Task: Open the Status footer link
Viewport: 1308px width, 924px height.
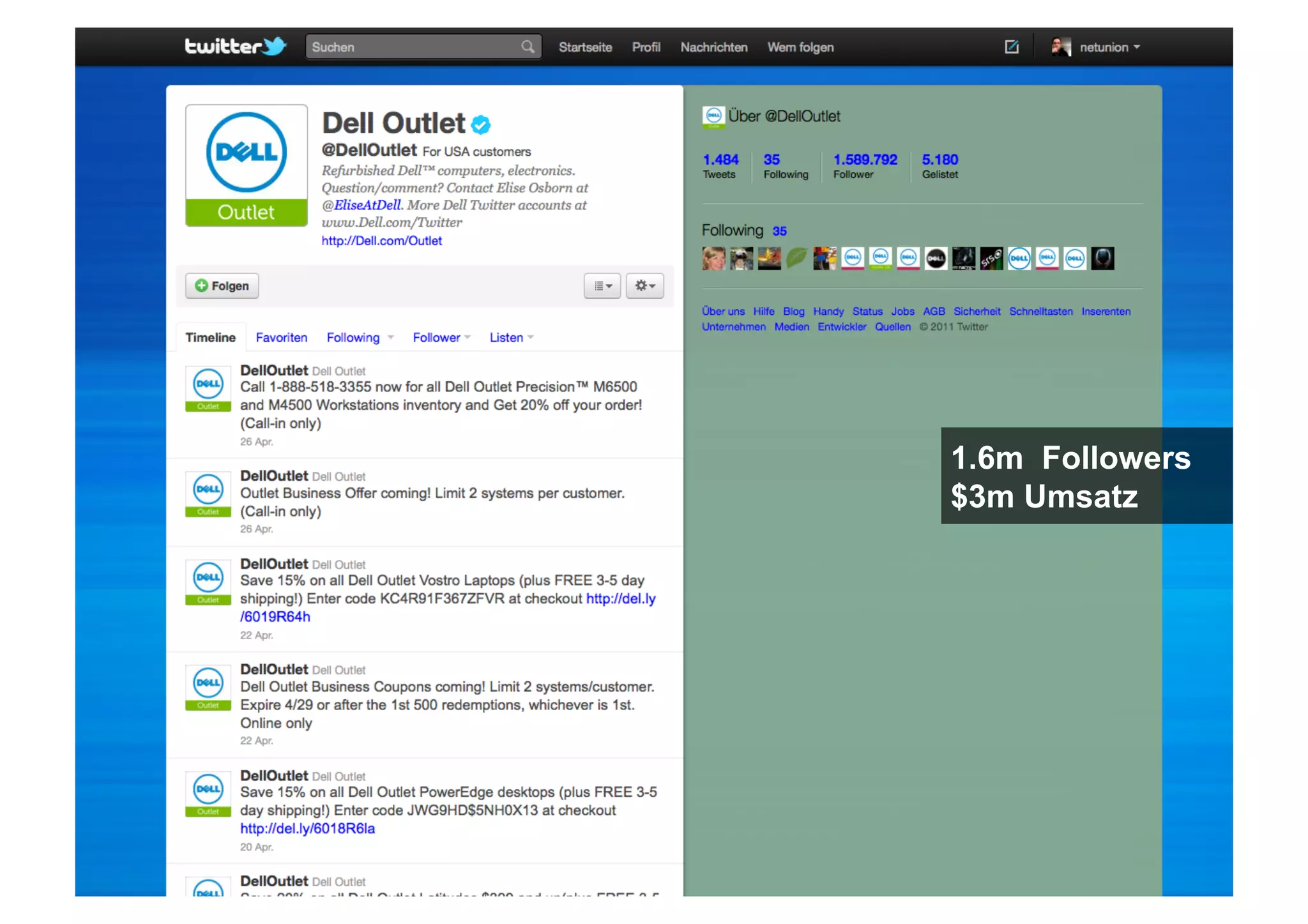Action: [867, 312]
